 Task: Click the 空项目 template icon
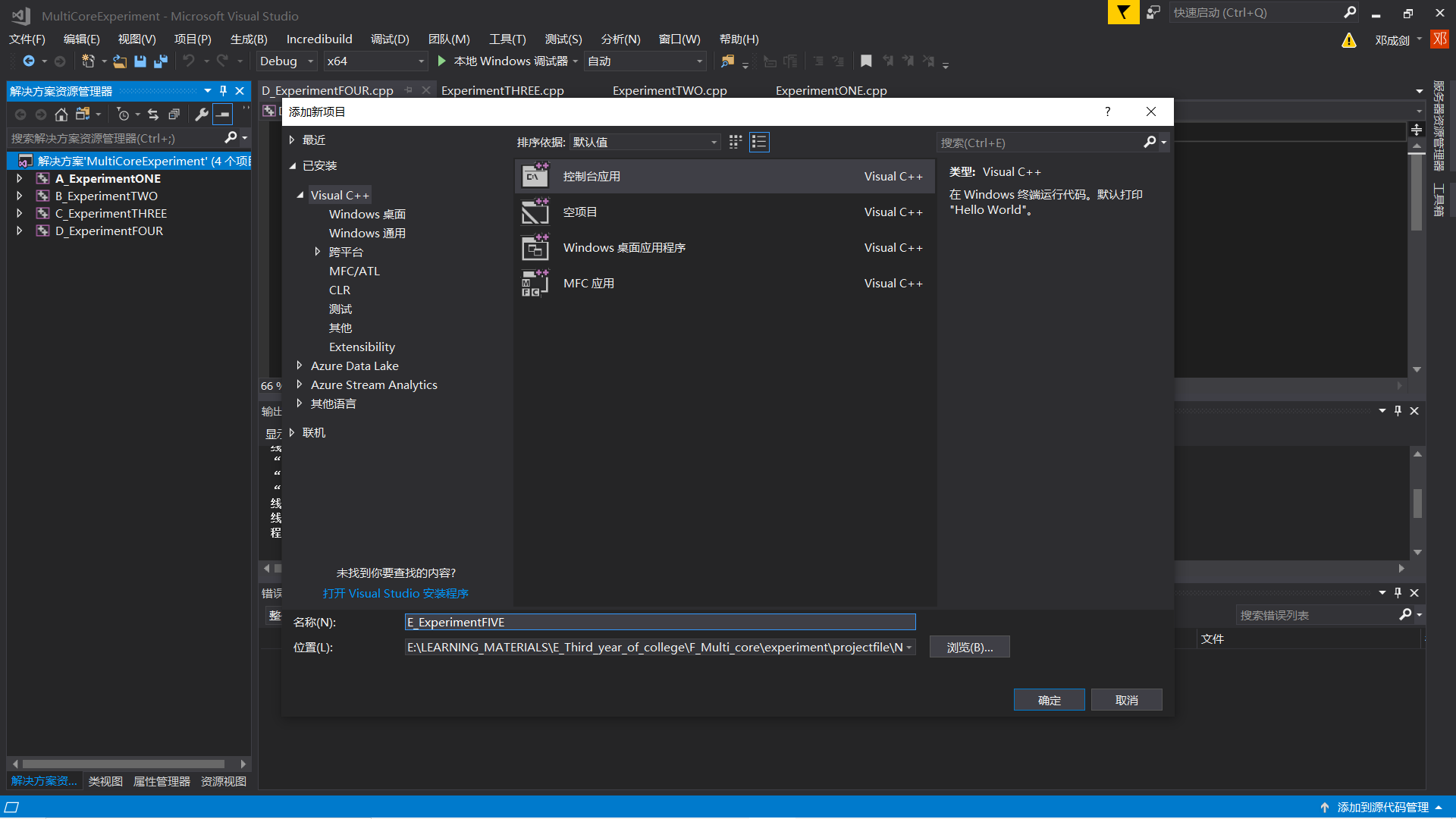pyautogui.click(x=535, y=211)
